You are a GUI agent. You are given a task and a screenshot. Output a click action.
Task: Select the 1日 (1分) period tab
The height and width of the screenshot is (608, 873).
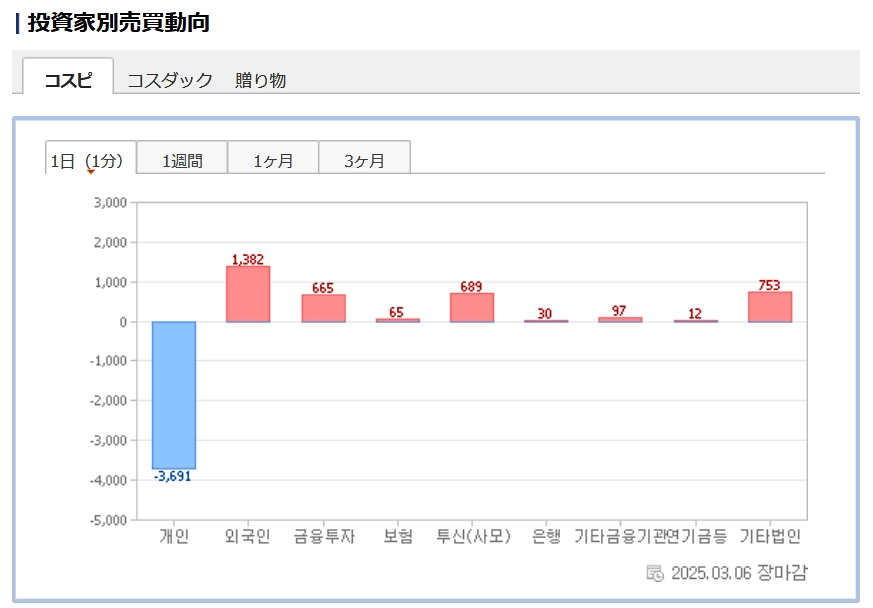(x=90, y=159)
